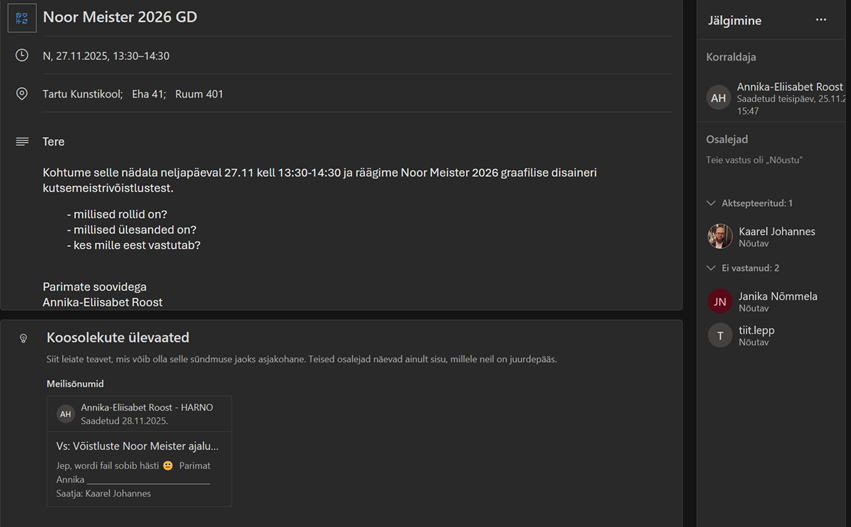Select attendee name Janika Nõmmela
The height and width of the screenshot is (527, 851).
pyautogui.click(x=777, y=296)
